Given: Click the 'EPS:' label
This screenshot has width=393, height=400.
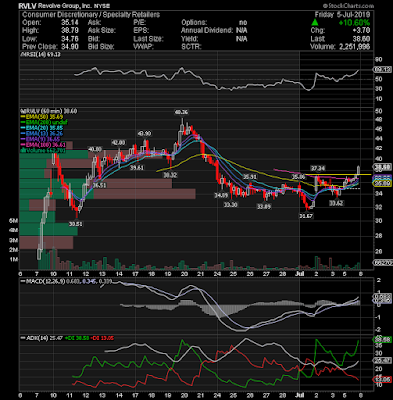Looking at the screenshot, I should (x=140, y=30).
